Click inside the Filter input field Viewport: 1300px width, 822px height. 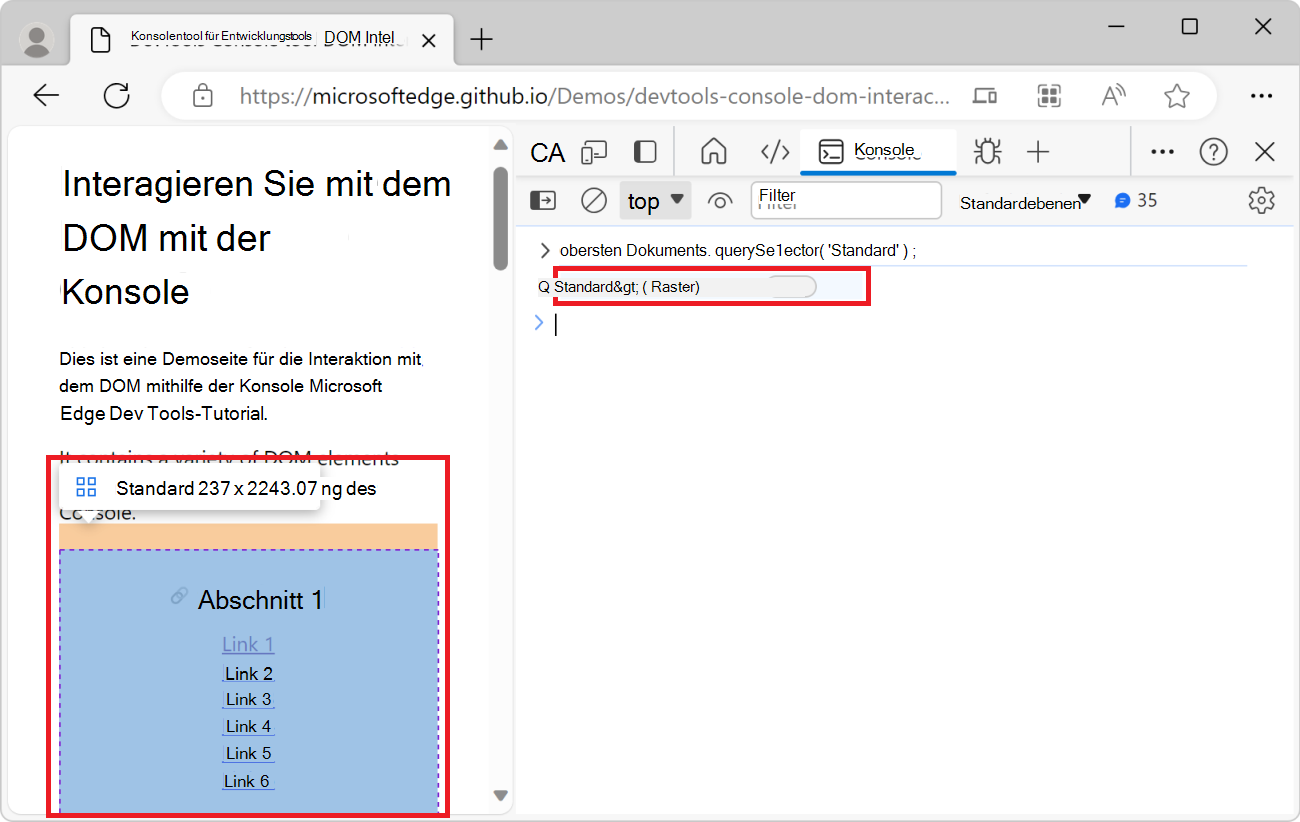point(846,200)
